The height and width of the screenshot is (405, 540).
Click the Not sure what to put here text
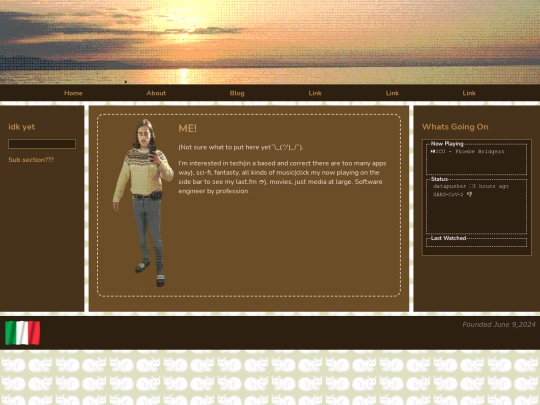pos(241,147)
